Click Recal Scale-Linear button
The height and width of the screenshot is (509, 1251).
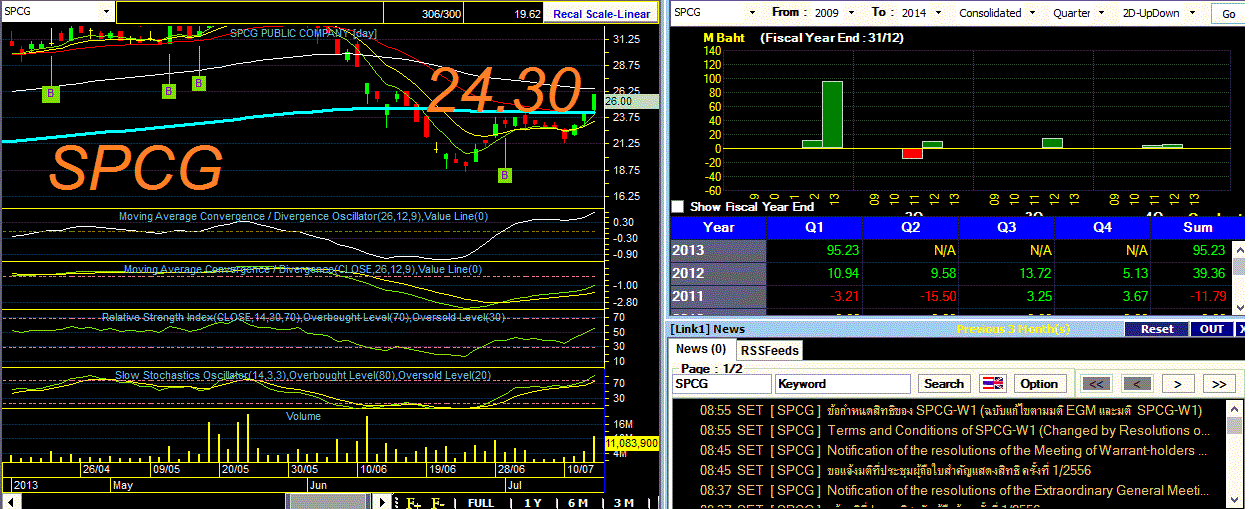point(603,14)
